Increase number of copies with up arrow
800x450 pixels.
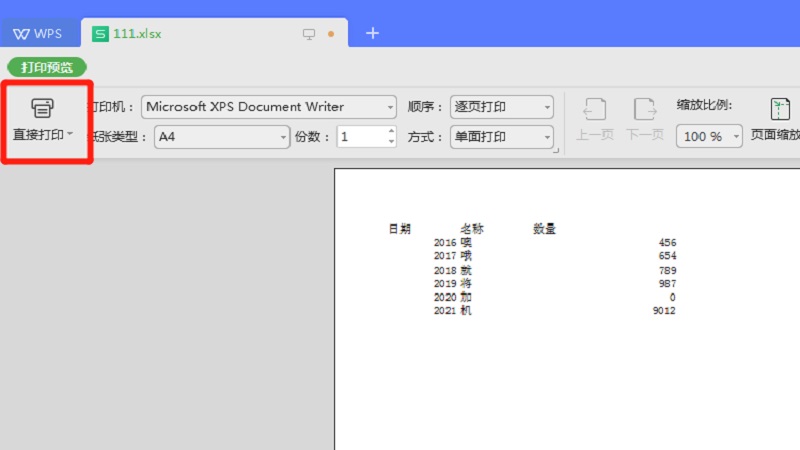click(x=391, y=131)
